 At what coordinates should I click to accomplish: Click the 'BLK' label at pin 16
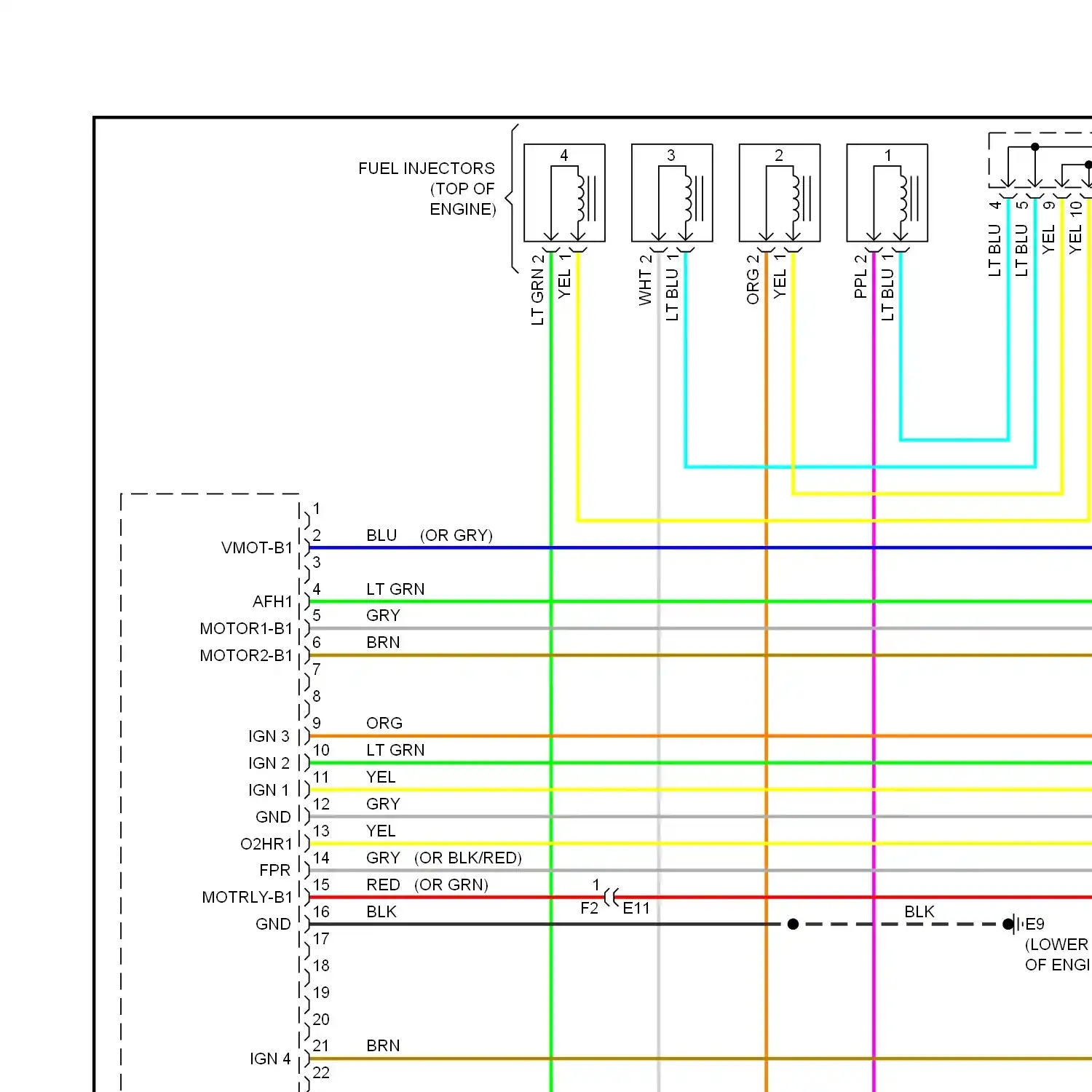381,911
